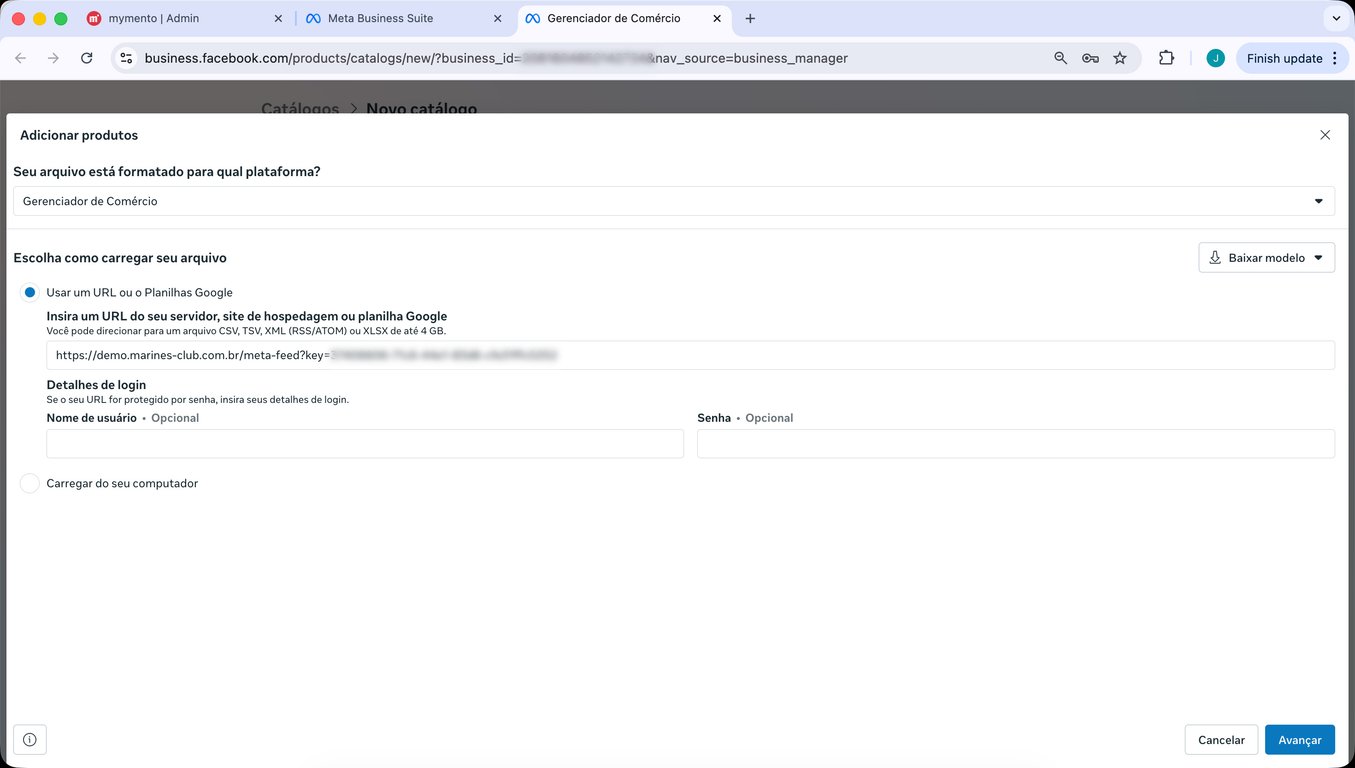The image size is (1355, 768).
Task: Click the Escolha como carregar seu arquivo heading
Action: (x=120, y=258)
